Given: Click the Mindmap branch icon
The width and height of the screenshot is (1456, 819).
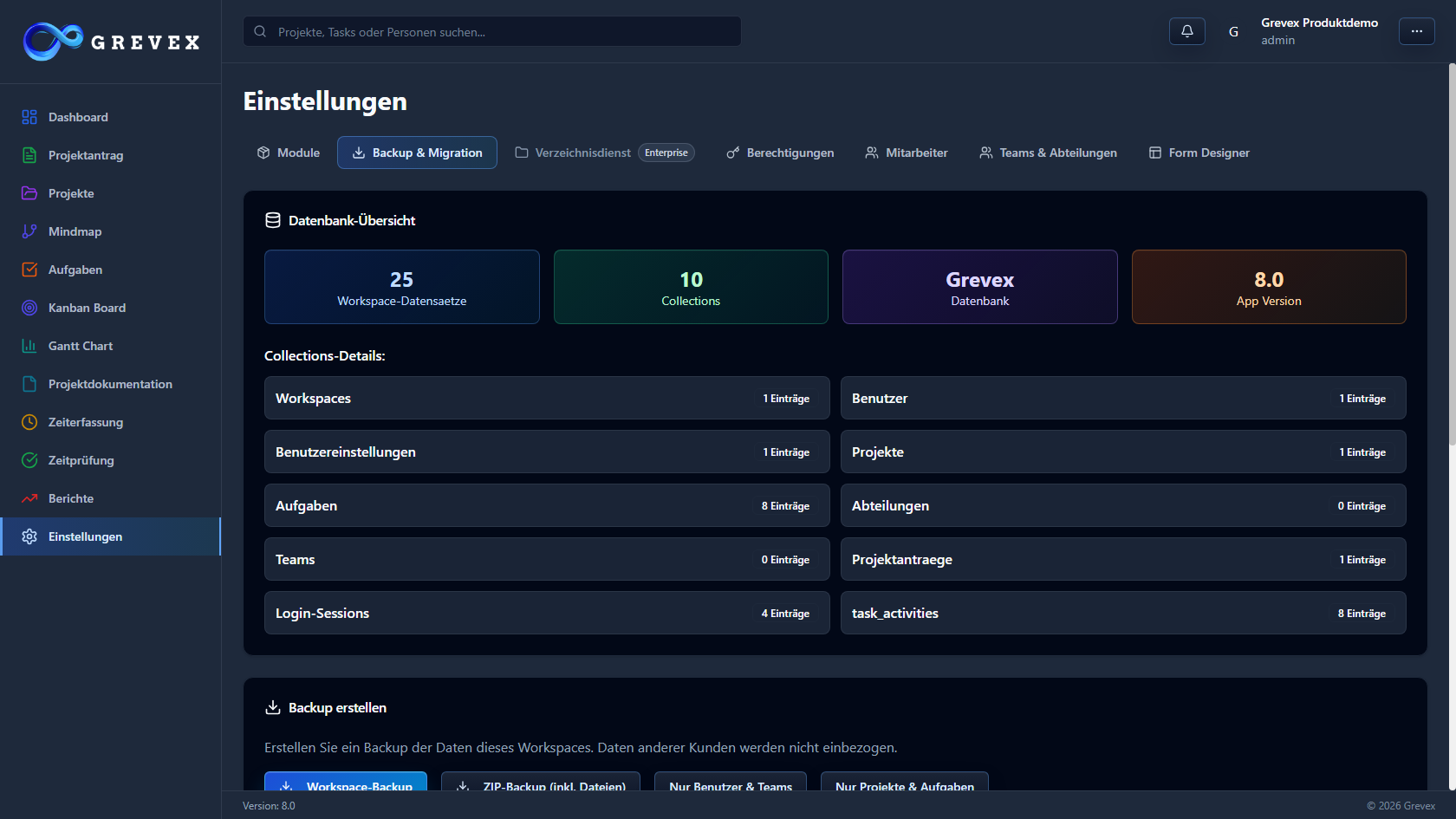Looking at the screenshot, I should [29, 231].
